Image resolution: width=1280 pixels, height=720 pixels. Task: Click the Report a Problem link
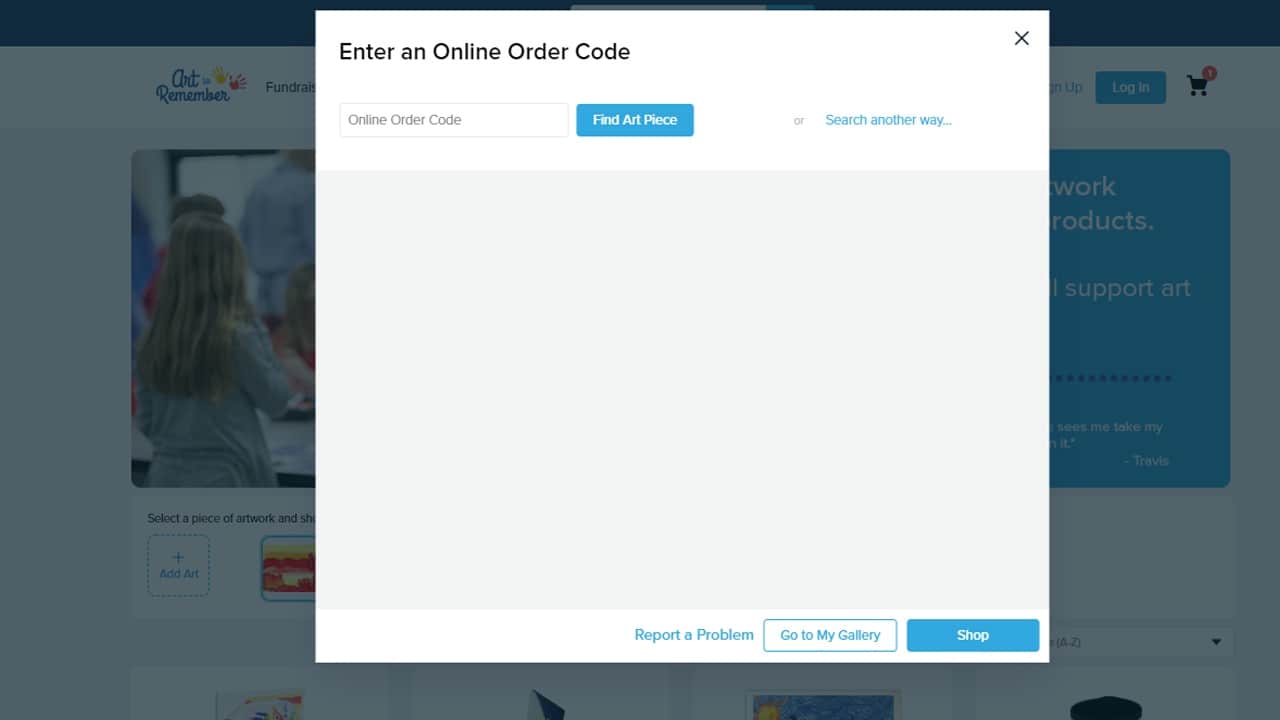click(x=694, y=635)
